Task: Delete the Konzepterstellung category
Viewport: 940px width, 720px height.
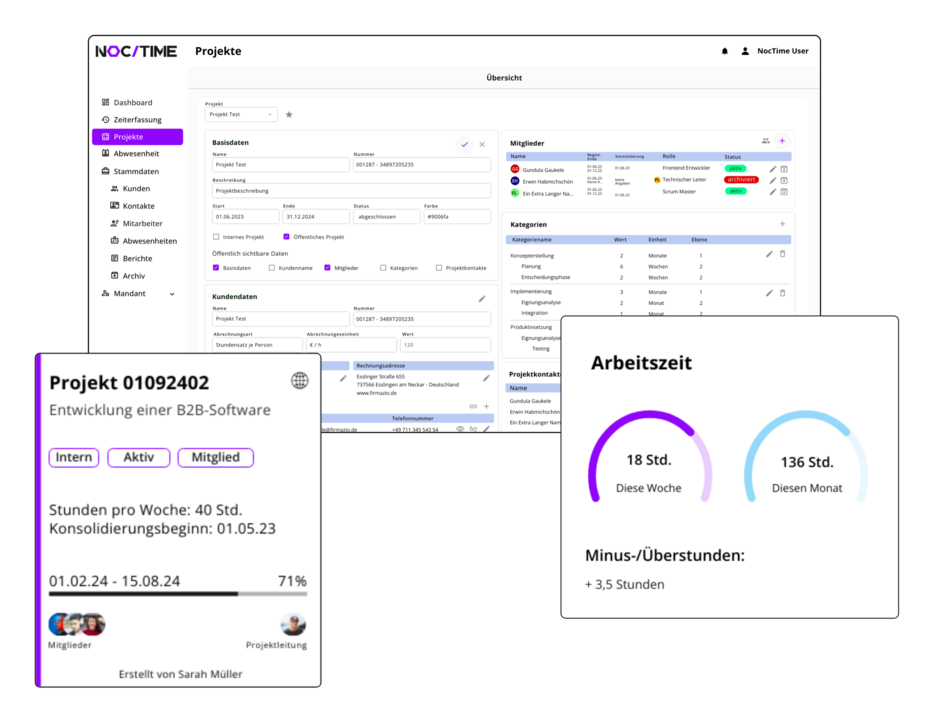Action: (783, 255)
